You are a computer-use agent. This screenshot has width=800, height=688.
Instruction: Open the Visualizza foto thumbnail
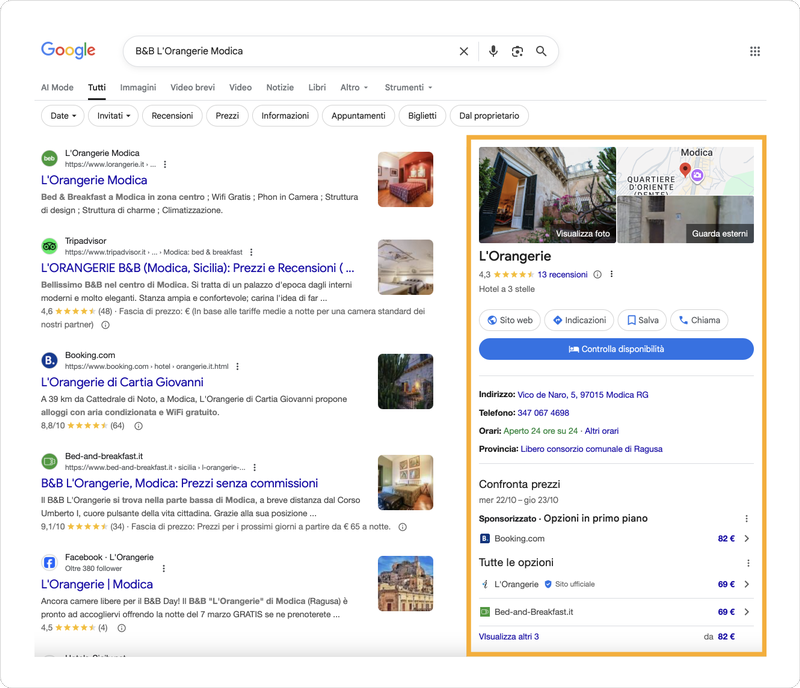pos(547,195)
